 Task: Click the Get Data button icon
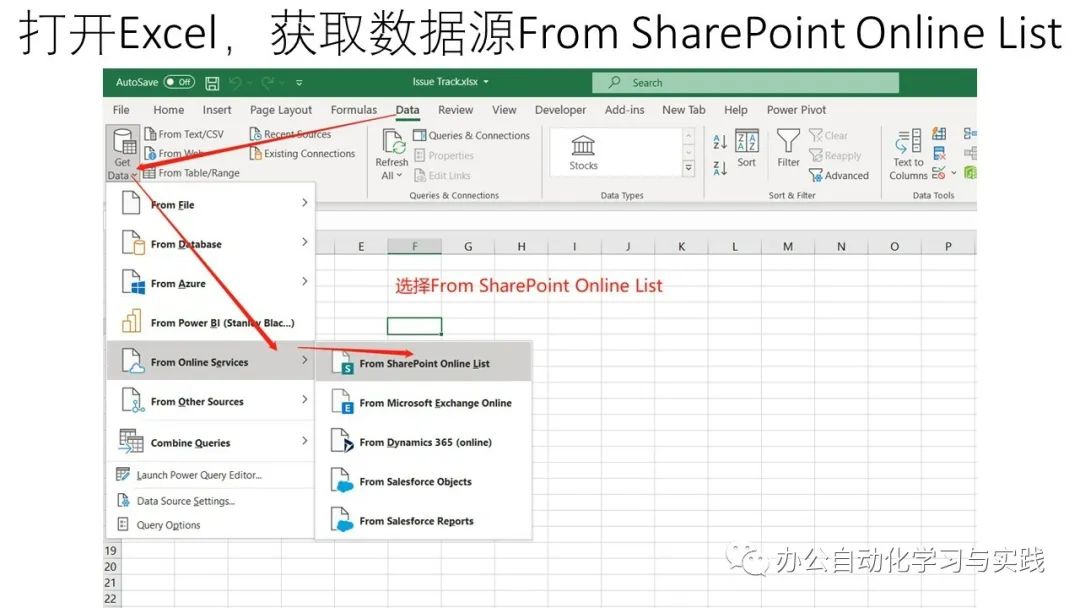point(124,141)
